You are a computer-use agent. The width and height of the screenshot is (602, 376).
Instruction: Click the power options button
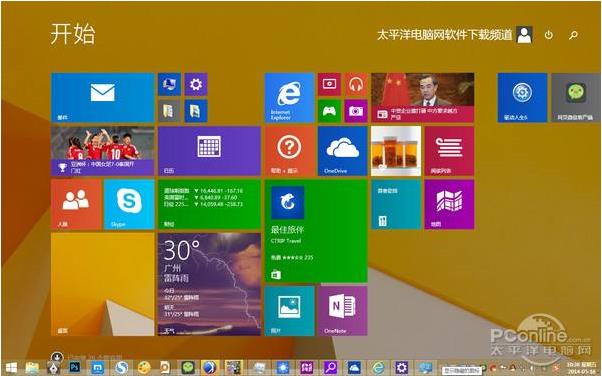pyautogui.click(x=549, y=35)
